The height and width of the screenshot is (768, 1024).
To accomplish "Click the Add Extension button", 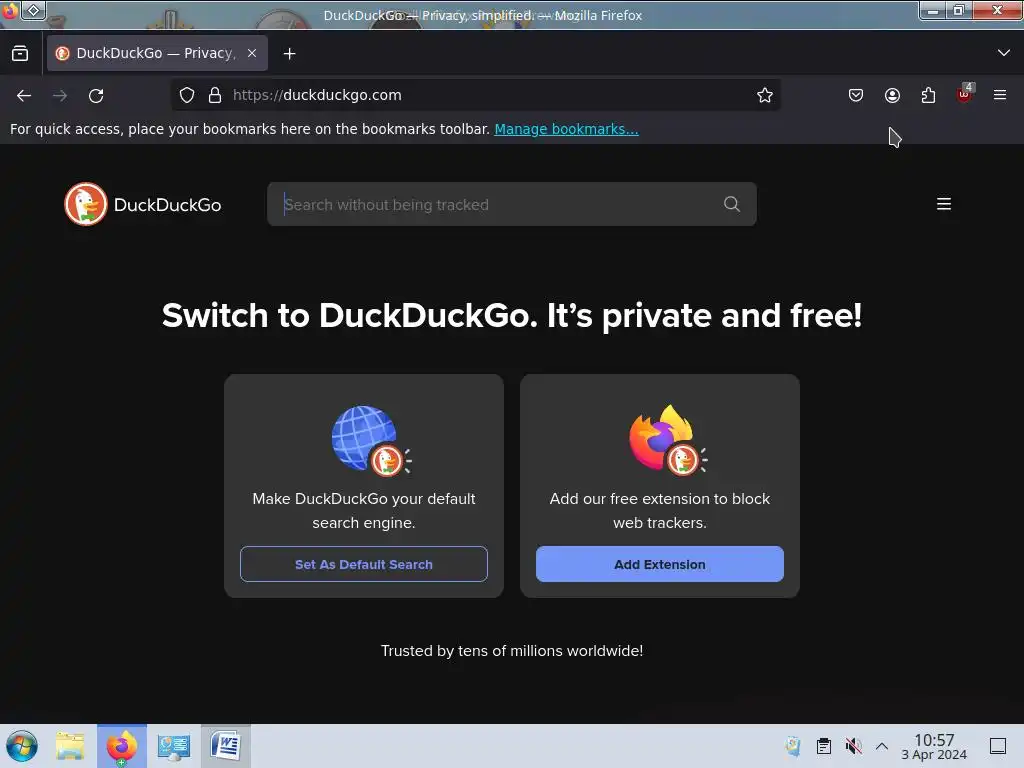I will [660, 564].
